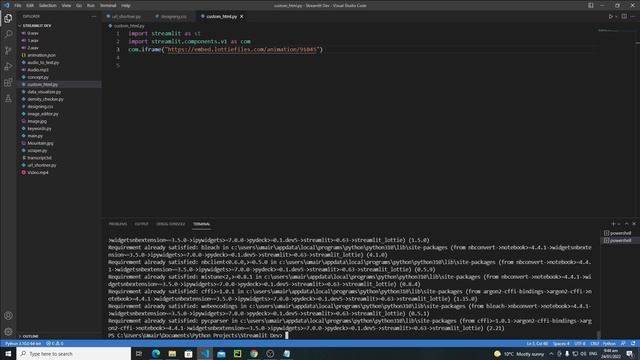
Task: Open the Selection menu
Action: 48,6
